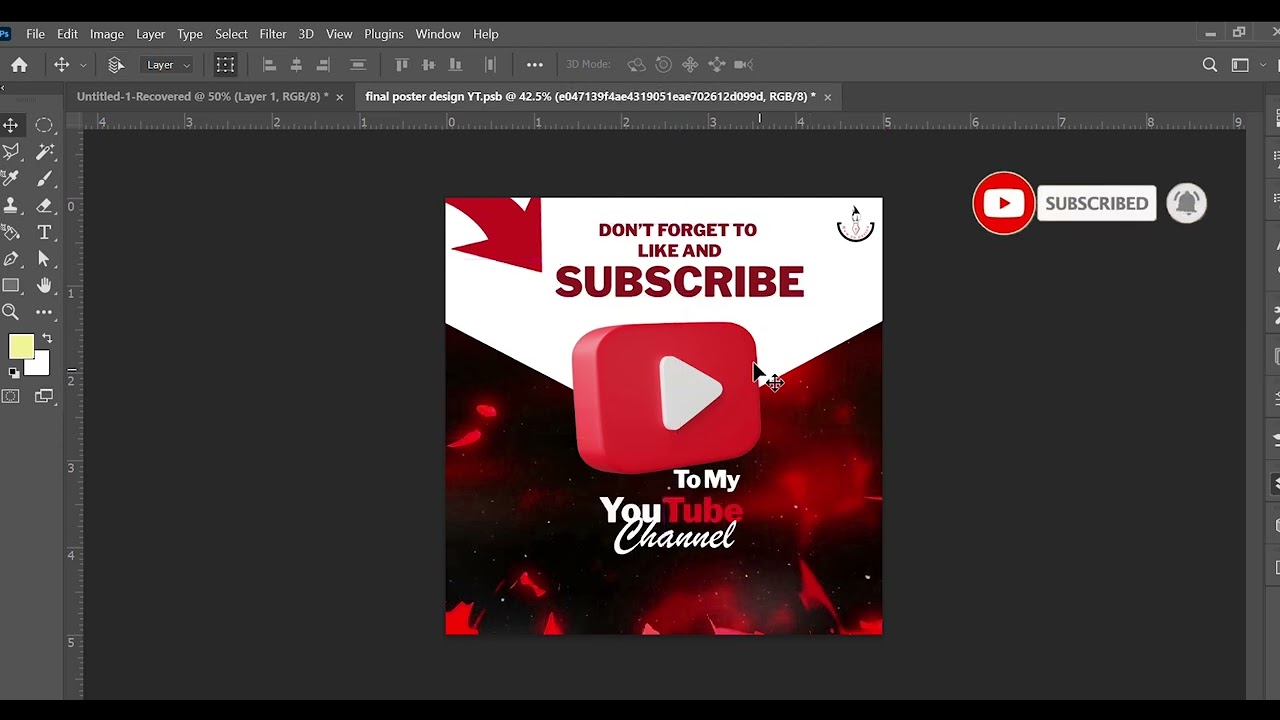The height and width of the screenshot is (720, 1280).
Task: Open the Image menu
Action: 107,34
